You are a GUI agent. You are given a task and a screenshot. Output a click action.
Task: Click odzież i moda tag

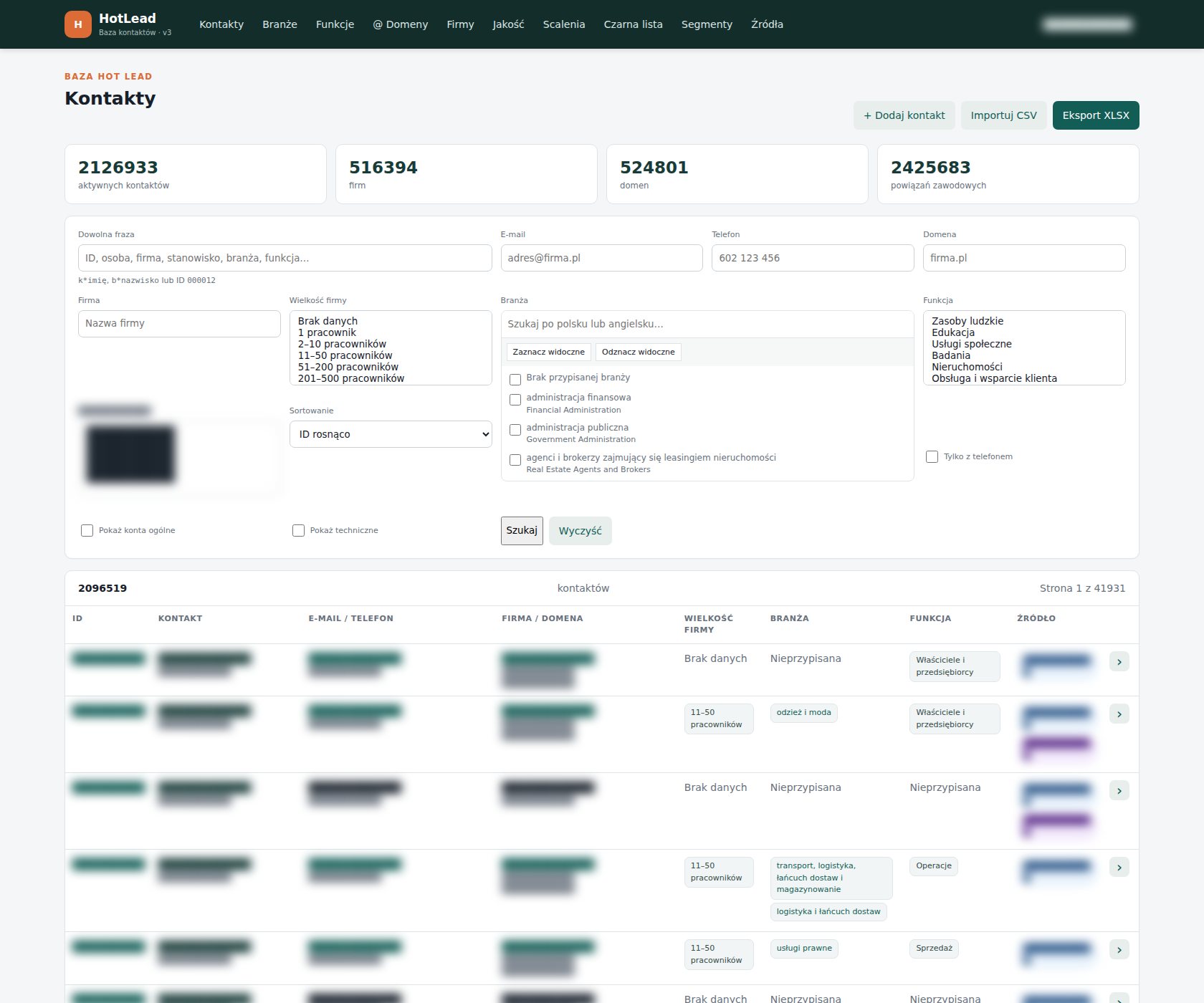pyautogui.click(x=804, y=713)
